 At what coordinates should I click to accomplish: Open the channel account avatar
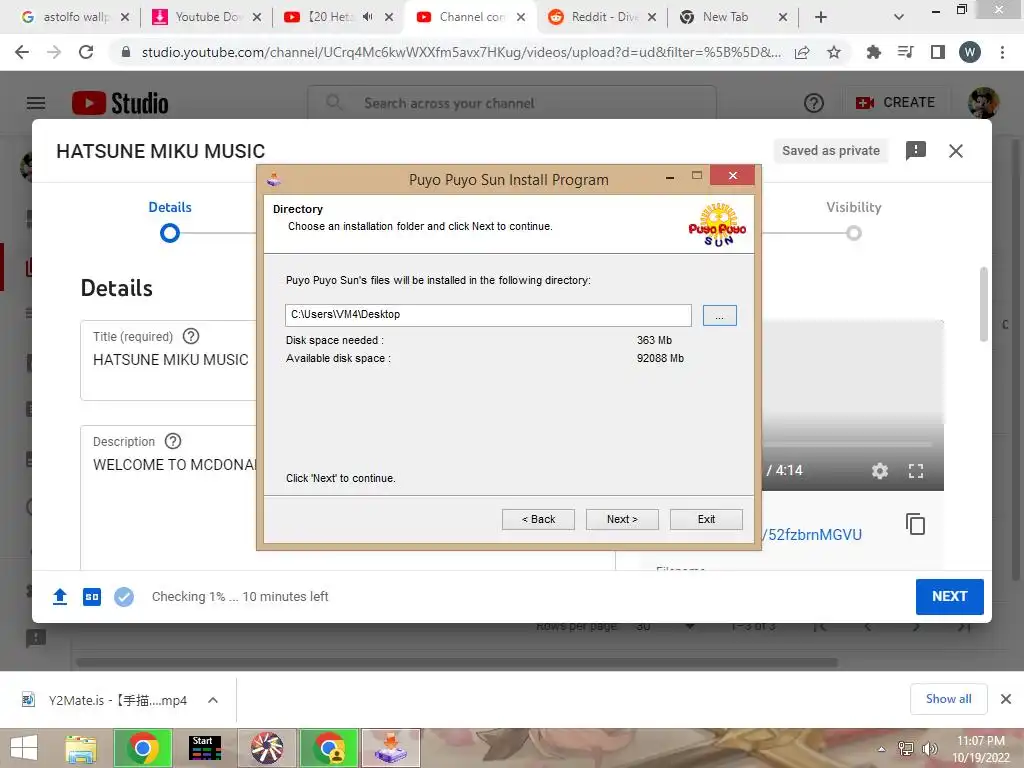coord(983,103)
